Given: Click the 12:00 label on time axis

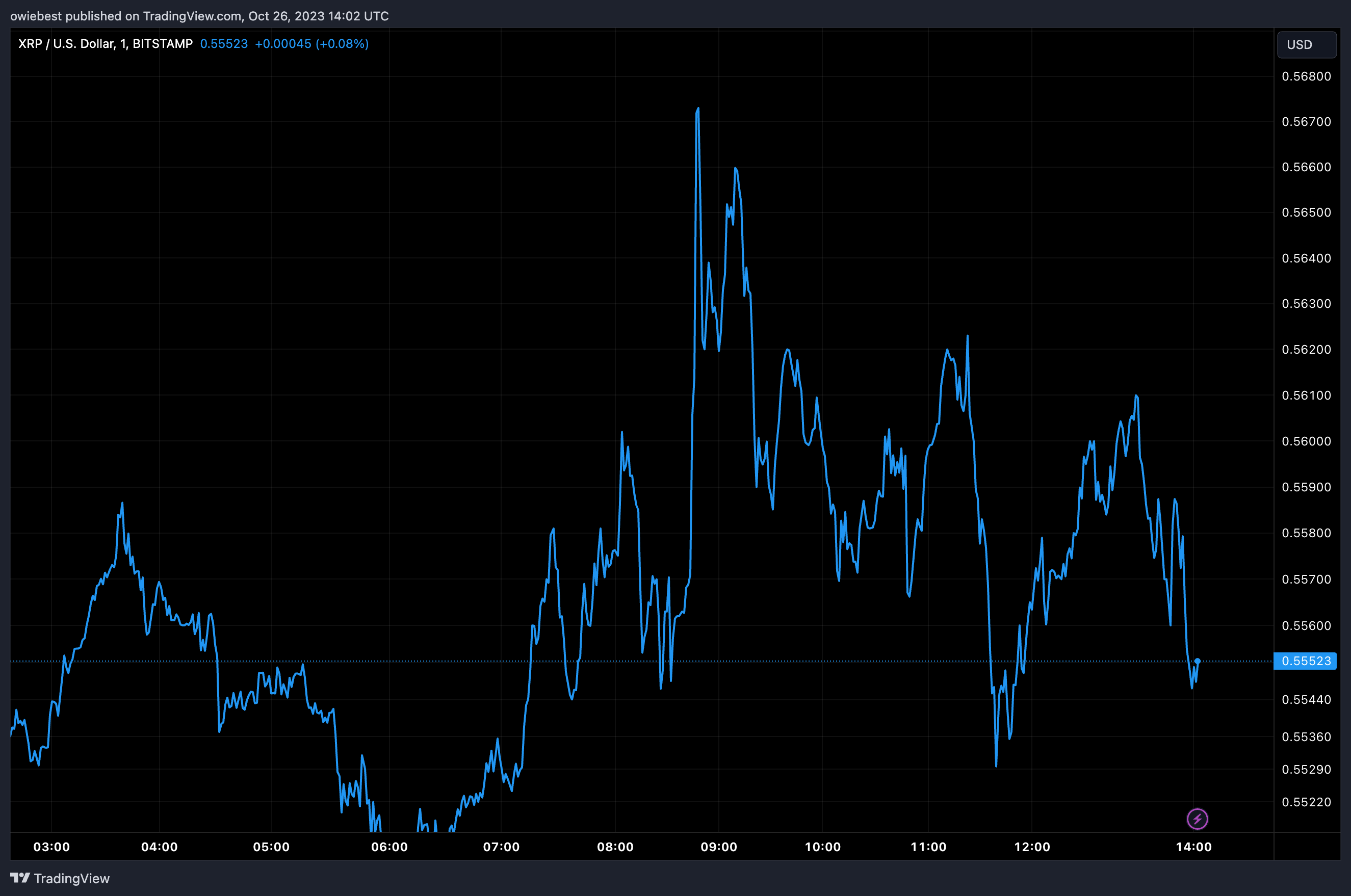Looking at the screenshot, I should pos(1031,847).
